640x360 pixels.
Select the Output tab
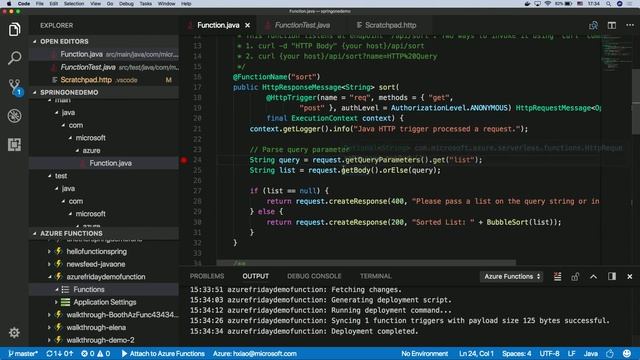click(x=256, y=276)
